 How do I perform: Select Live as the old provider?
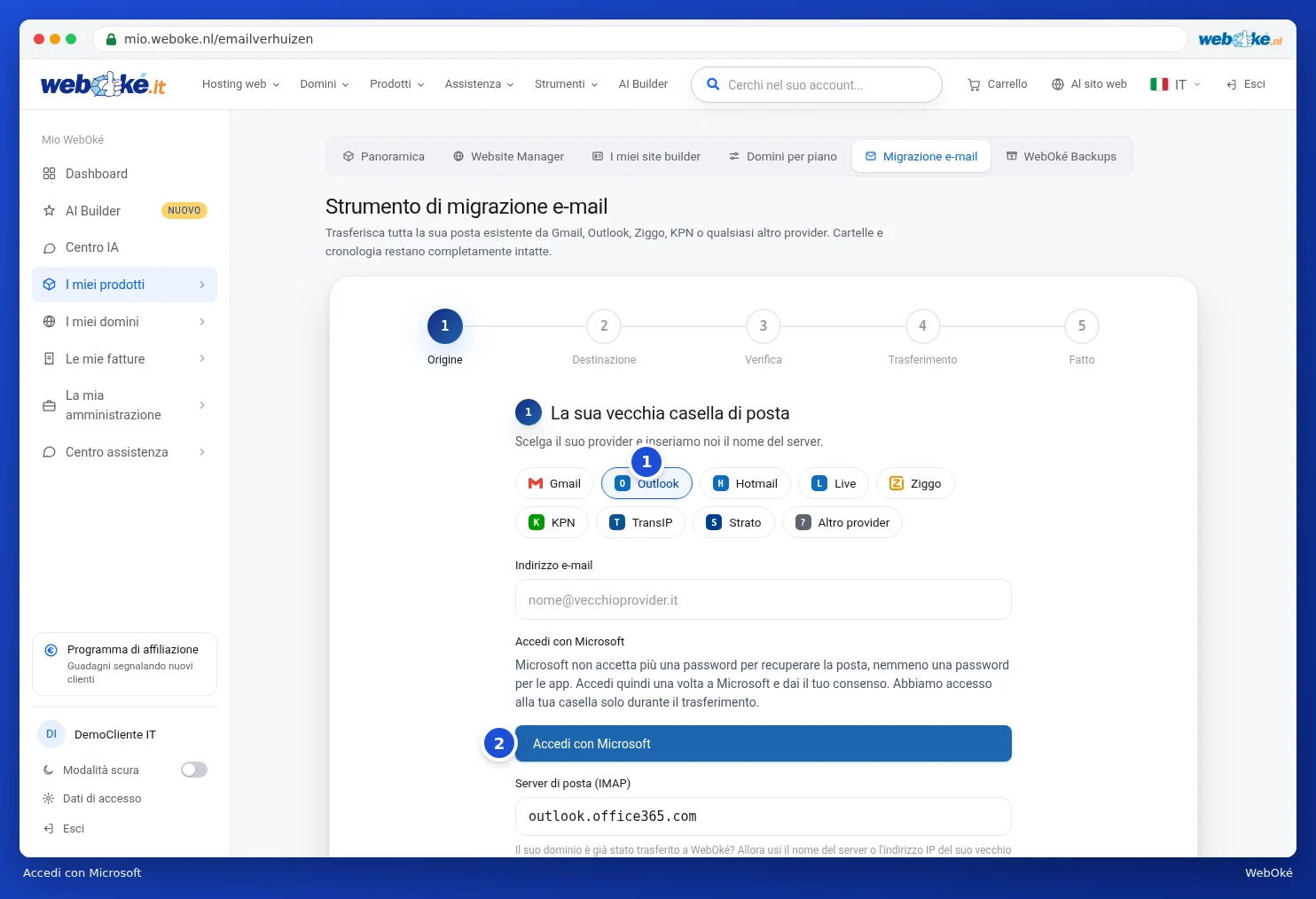pos(834,483)
